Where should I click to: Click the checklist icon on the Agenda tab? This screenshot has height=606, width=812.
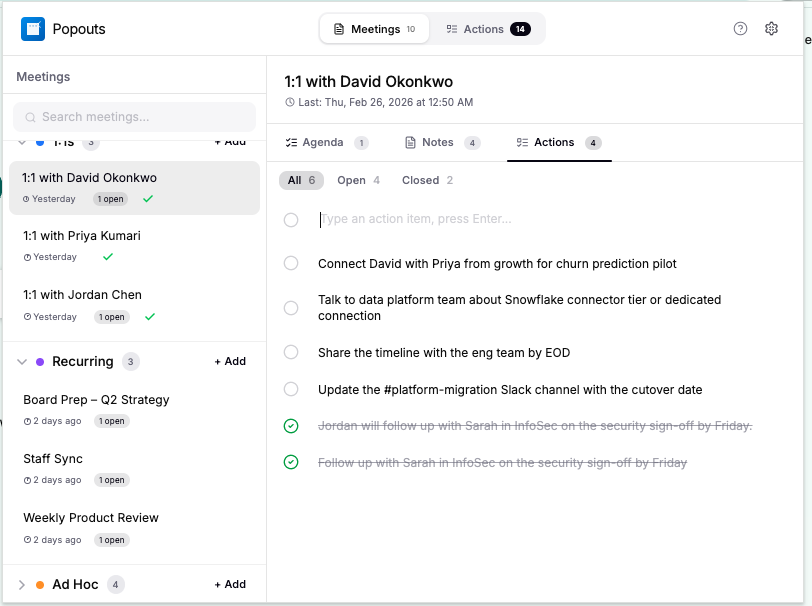[x=291, y=143]
